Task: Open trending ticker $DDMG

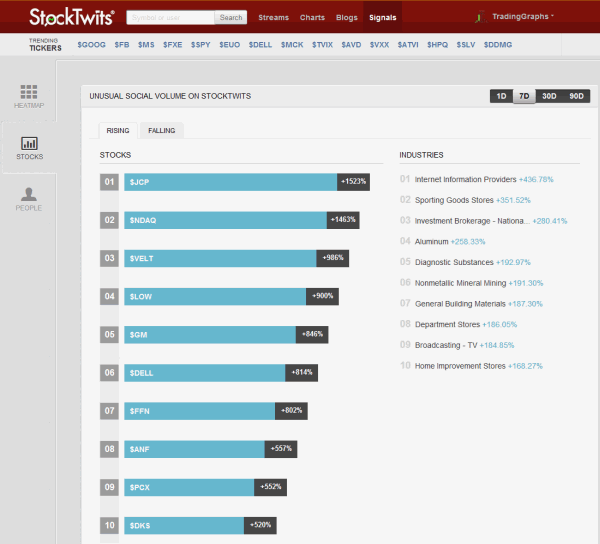Action: [498, 45]
